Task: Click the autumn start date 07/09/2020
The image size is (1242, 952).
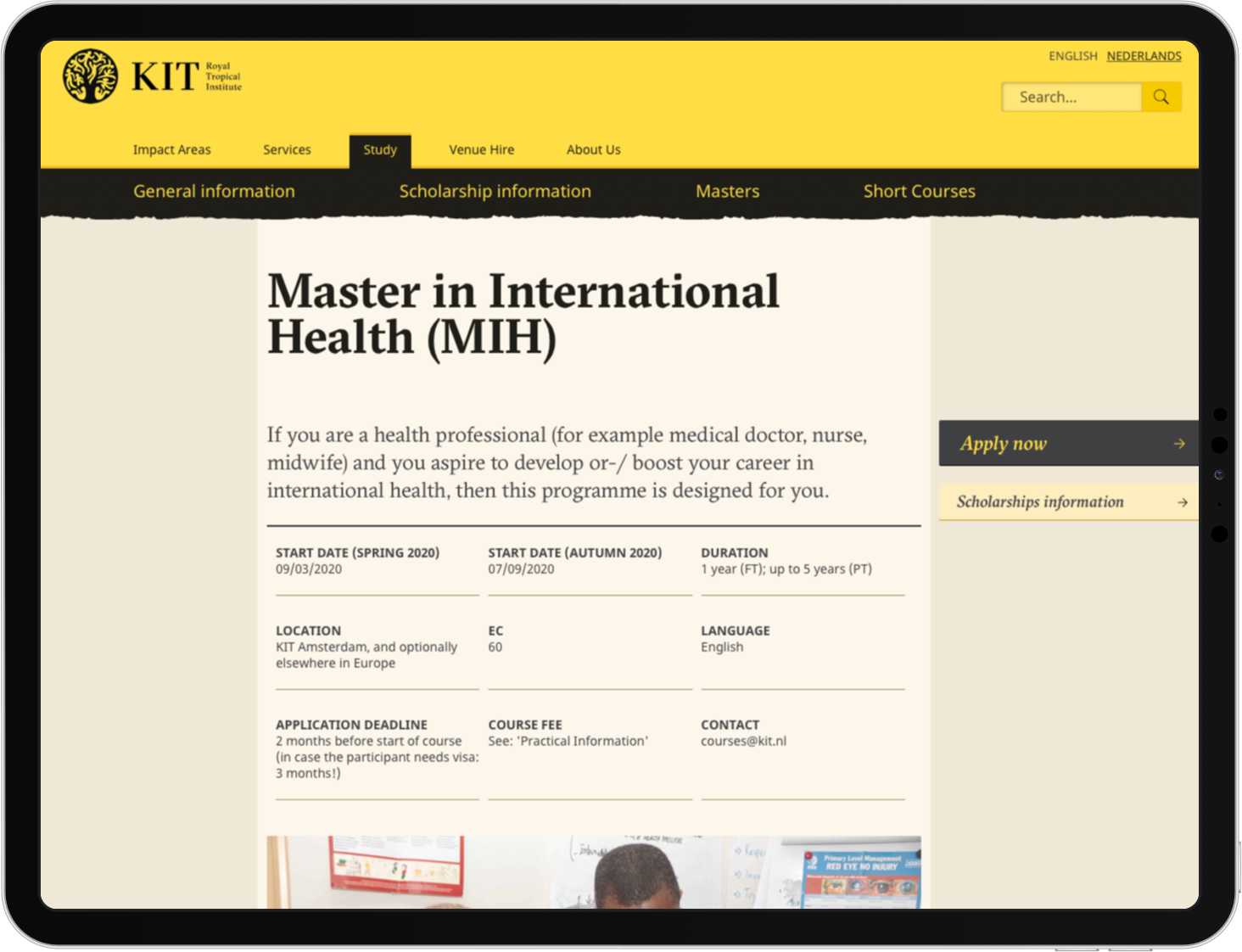Action: pyautogui.click(x=521, y=569)
